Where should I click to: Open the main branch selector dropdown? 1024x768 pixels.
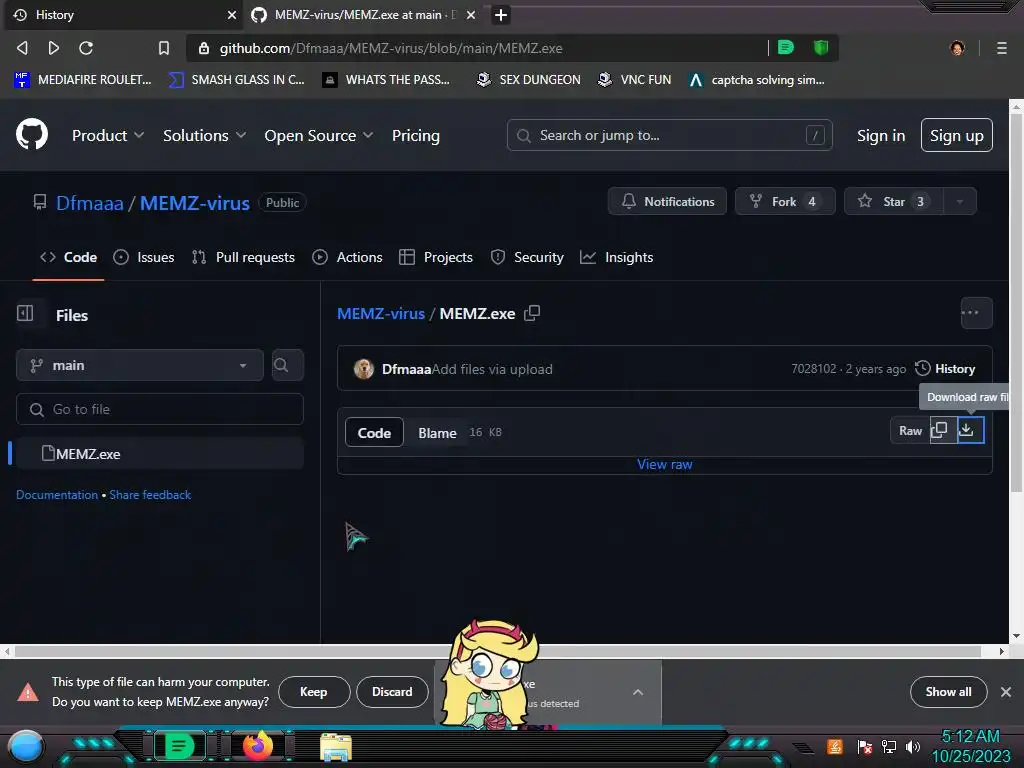140,365
